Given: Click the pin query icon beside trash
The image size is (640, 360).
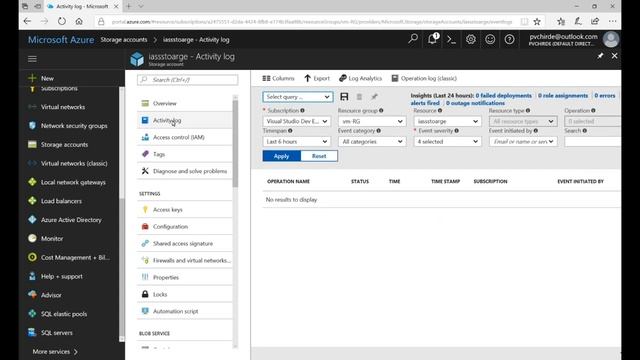Looking at the screenshot, I should 374,97.
